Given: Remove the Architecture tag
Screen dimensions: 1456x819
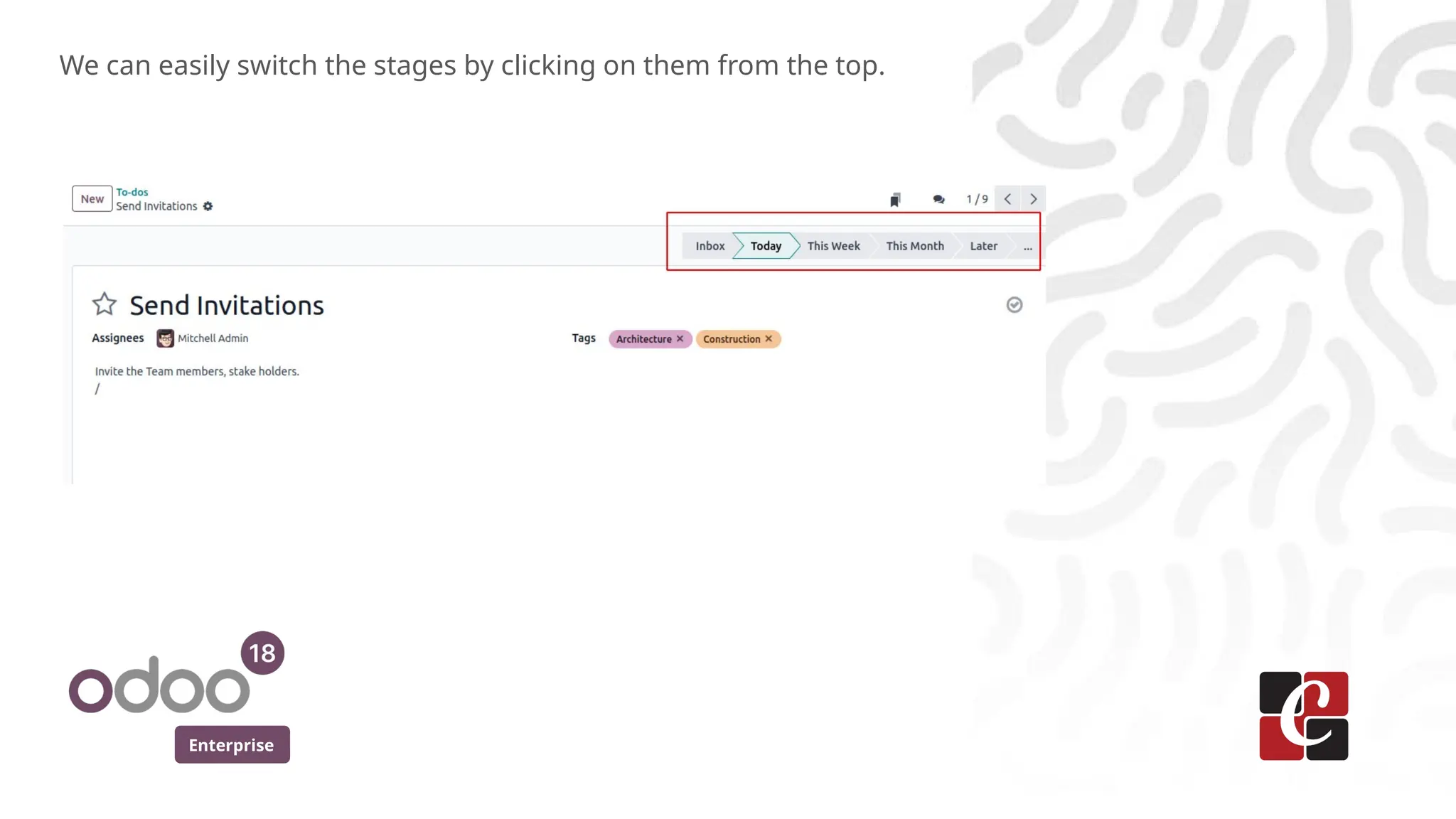Looking at the screenshot, I should 680,339.
